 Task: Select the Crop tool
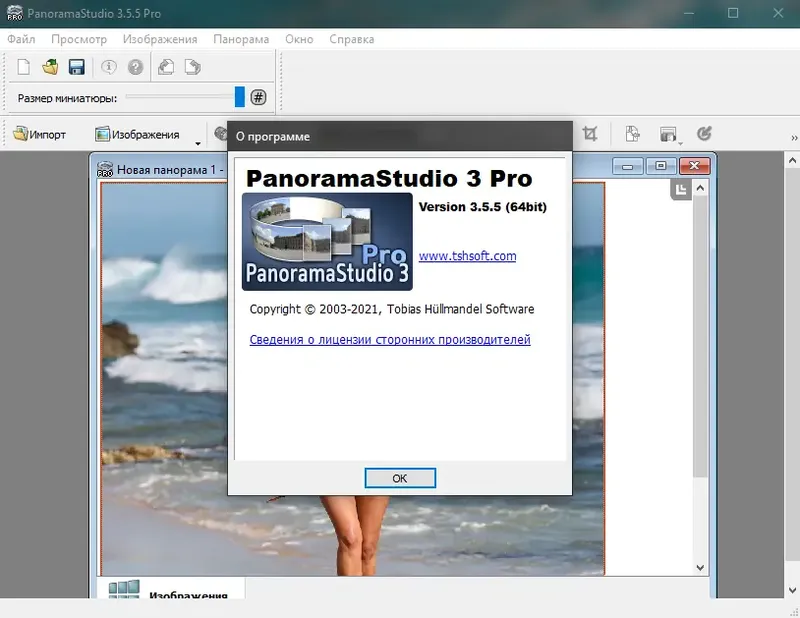[590, 133]
